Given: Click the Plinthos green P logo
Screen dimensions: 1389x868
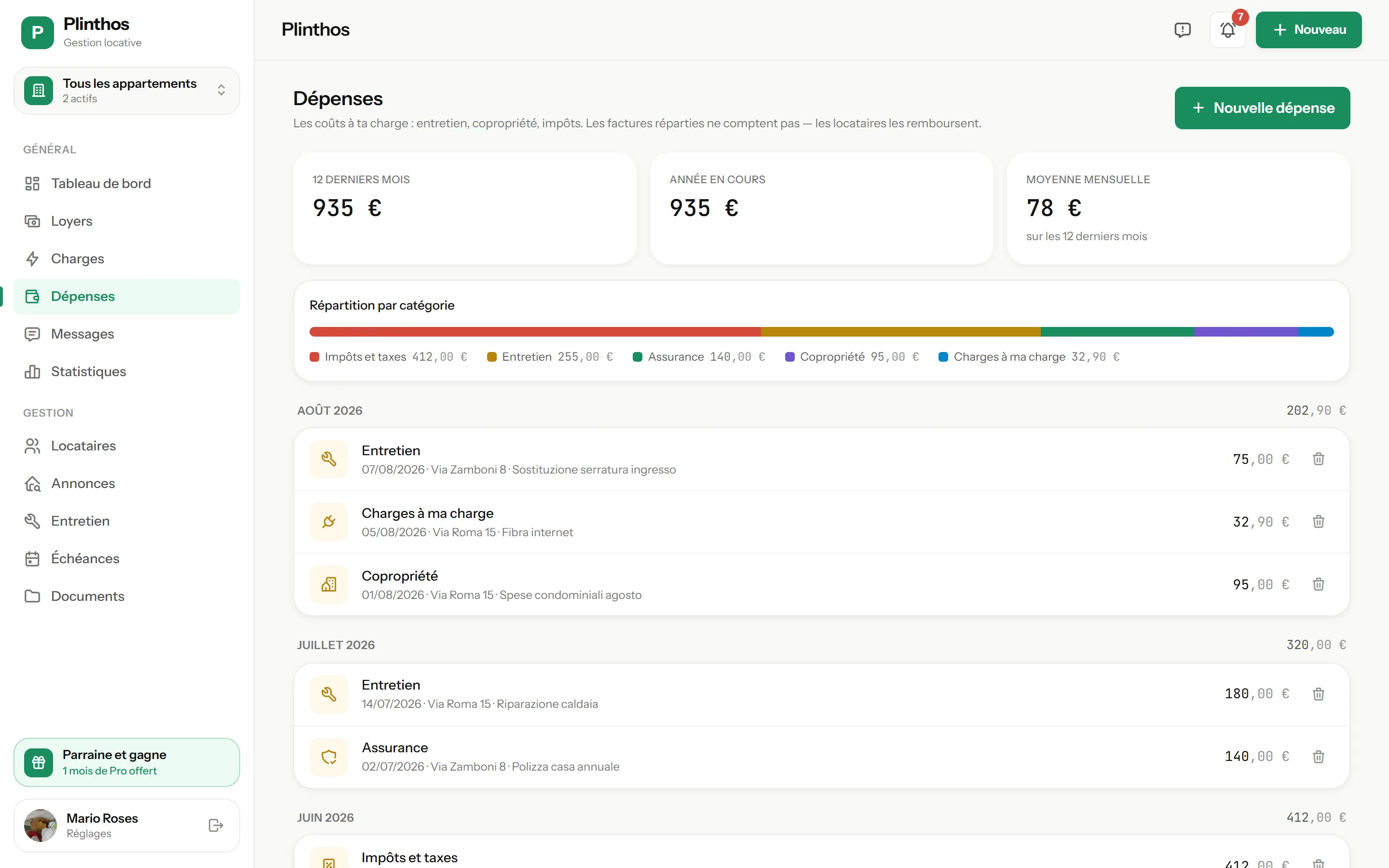Looking at the screenshot, I should click(x=37, y=32).
